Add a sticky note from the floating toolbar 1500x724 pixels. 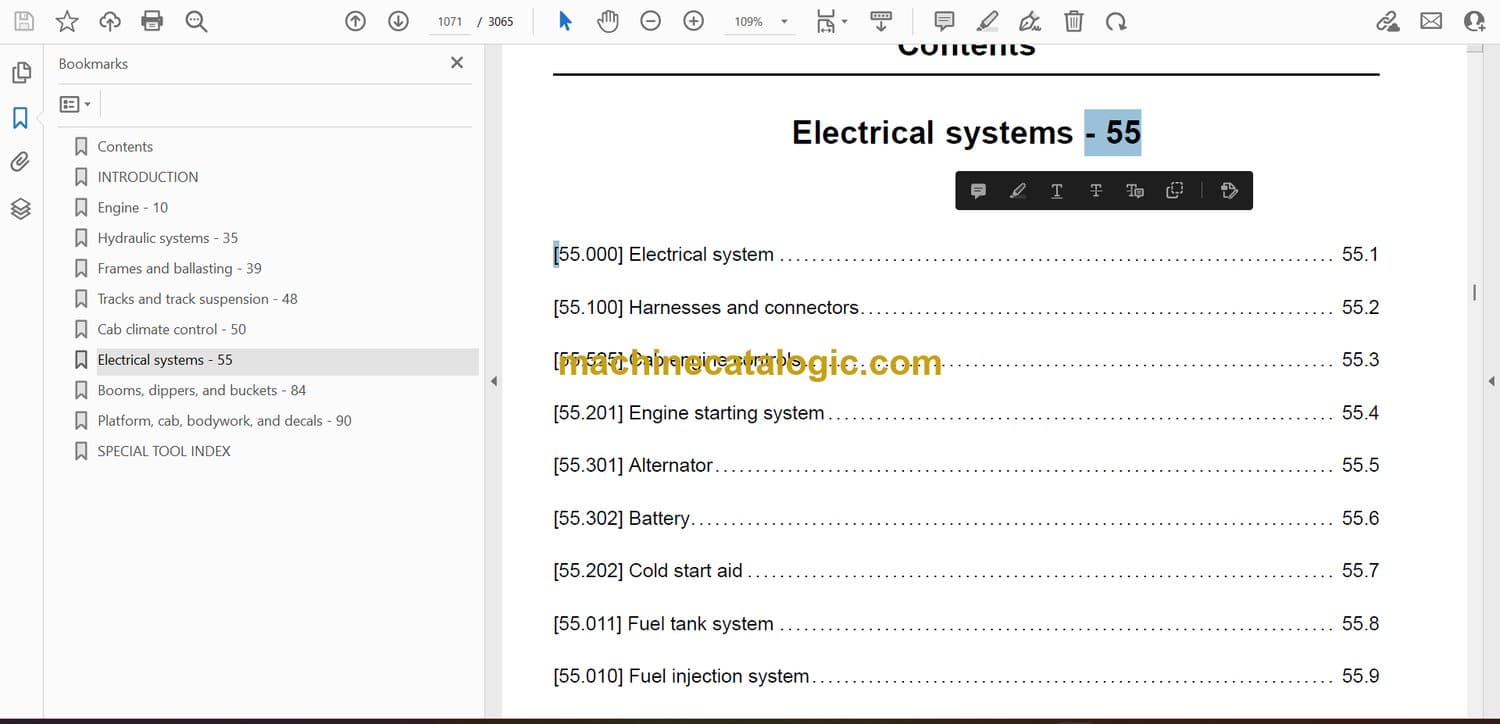[x=978, y=191]
